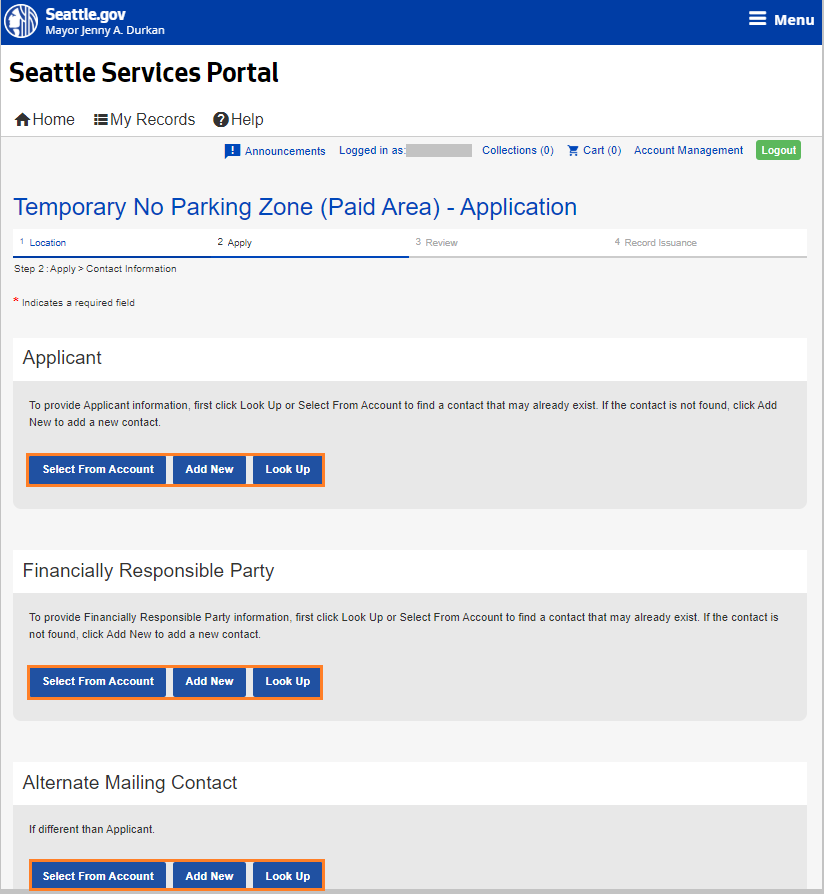
Task: Click the My Records list icon
Action: coord(101,120)
